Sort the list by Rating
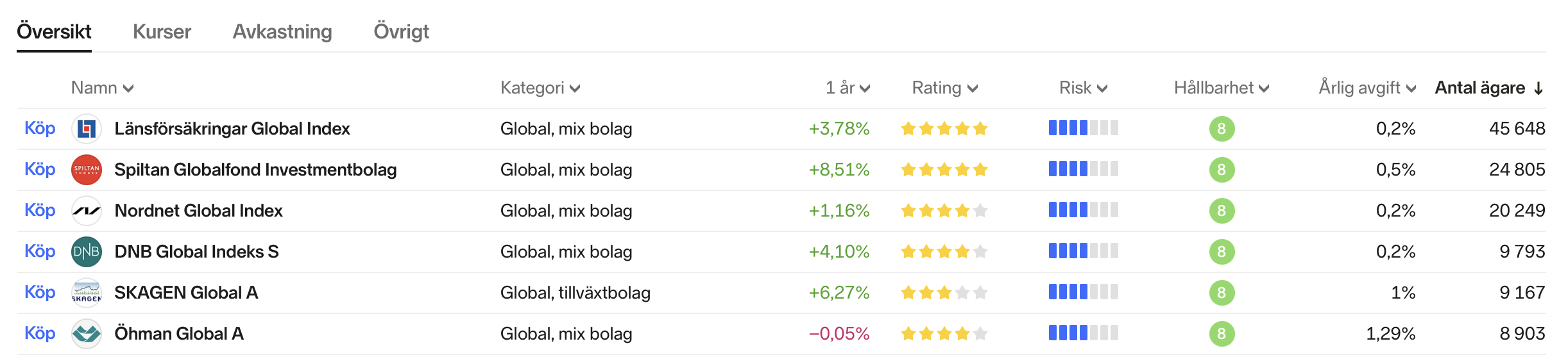This screenshot has width=1568, height=355. tap(944, 88)
